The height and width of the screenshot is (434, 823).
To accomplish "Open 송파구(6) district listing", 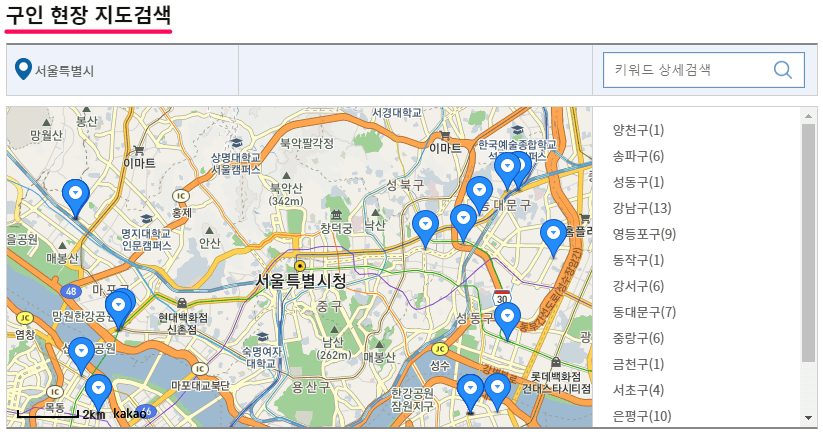I will 638,156.
